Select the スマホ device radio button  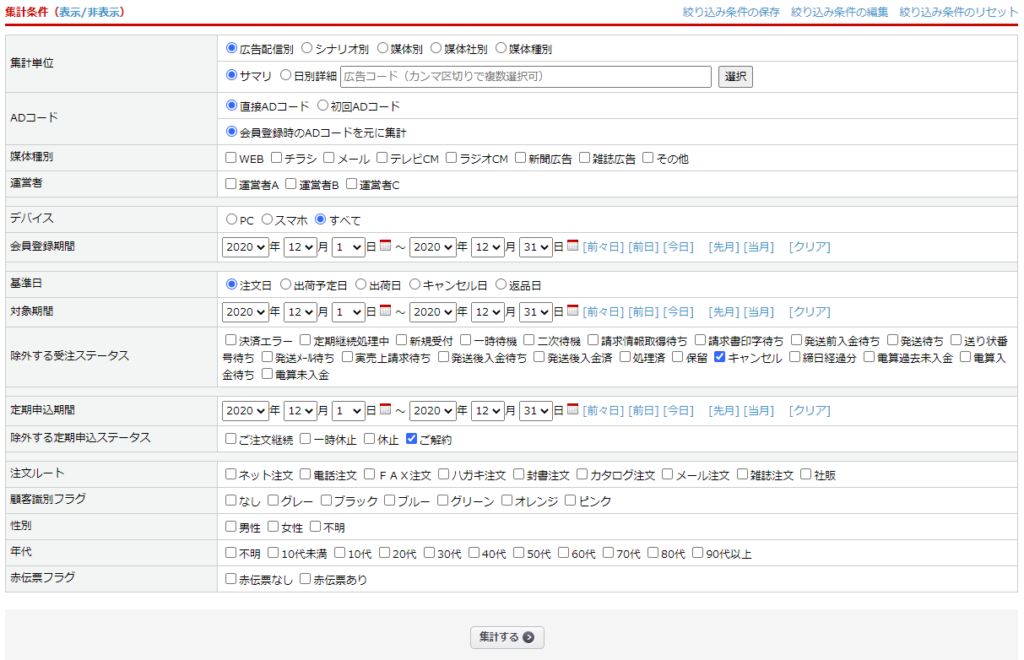[267, 219]
